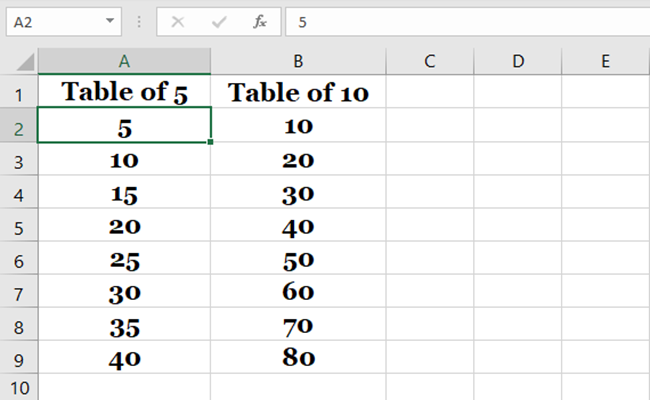Screen dimensions: 650x400
Task: Select row 5 header
Action: coord(19,227)
